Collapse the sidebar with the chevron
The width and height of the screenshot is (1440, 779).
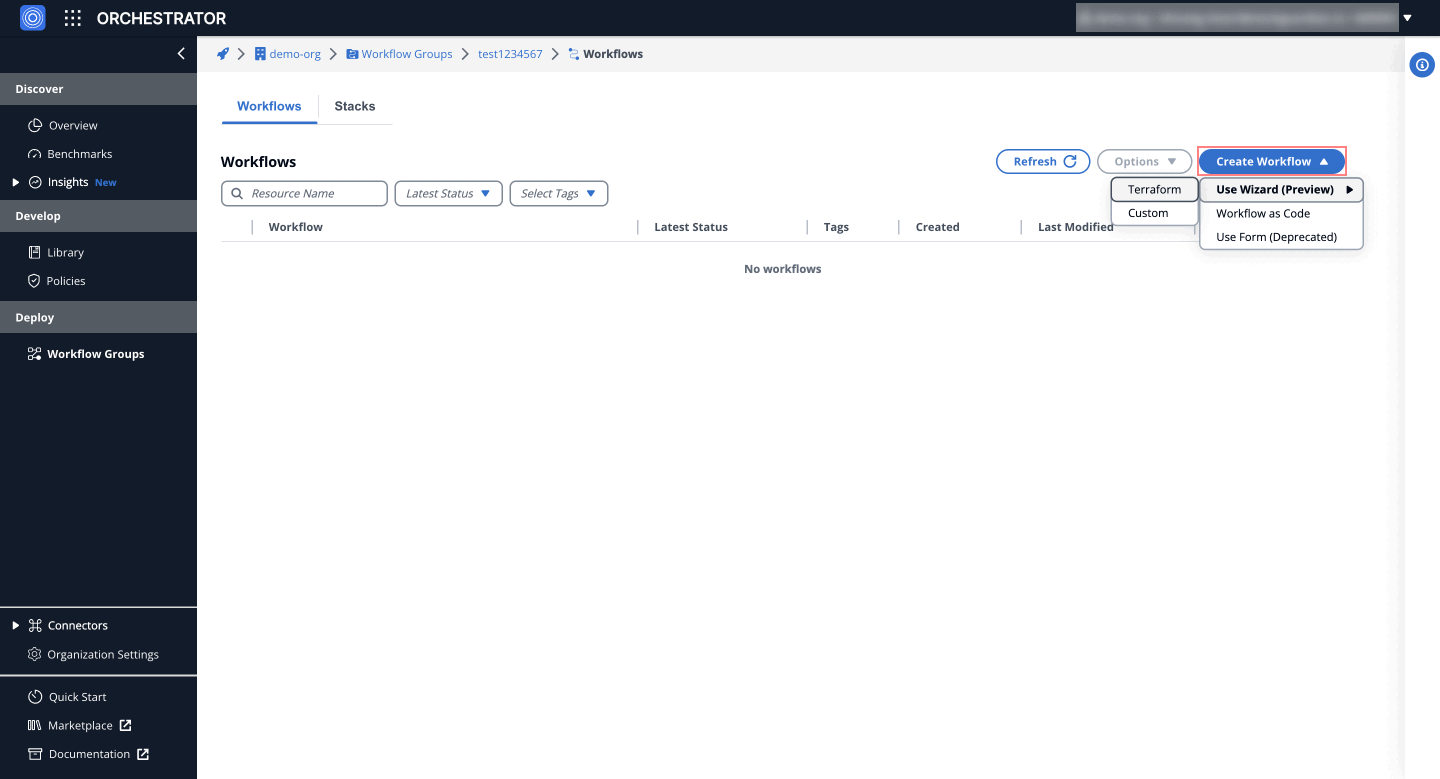click(x=181, y=54)
